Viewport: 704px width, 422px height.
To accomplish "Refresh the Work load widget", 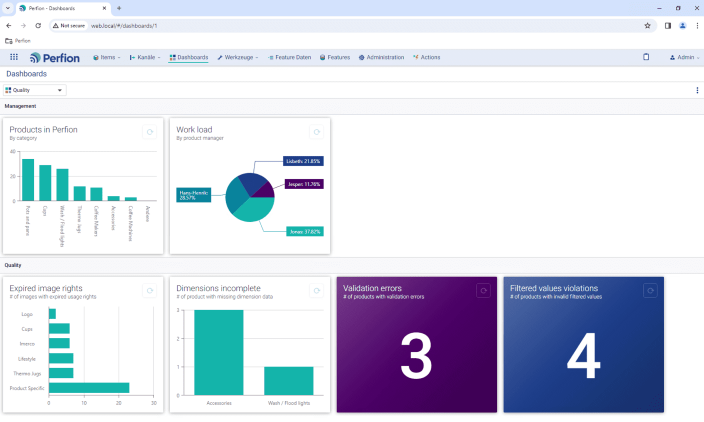I will (316, 132).
